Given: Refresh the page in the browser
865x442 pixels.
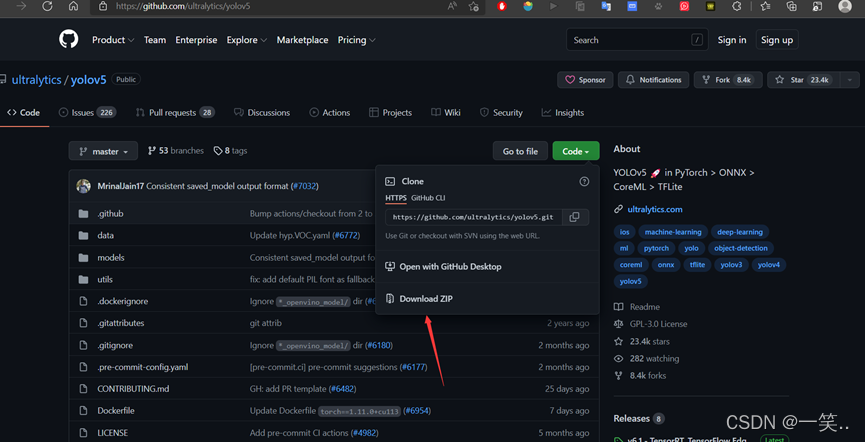Looking at the screenshot, I should (x=47, y=6).
